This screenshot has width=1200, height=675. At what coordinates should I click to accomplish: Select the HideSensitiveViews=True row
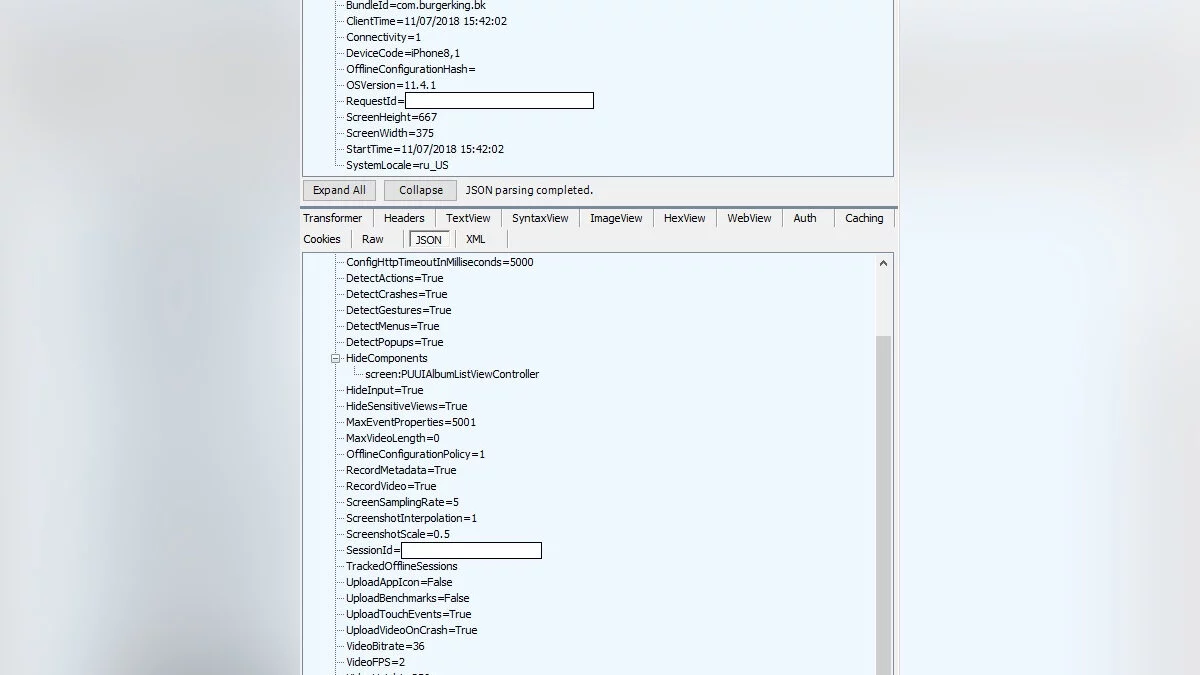406,406
